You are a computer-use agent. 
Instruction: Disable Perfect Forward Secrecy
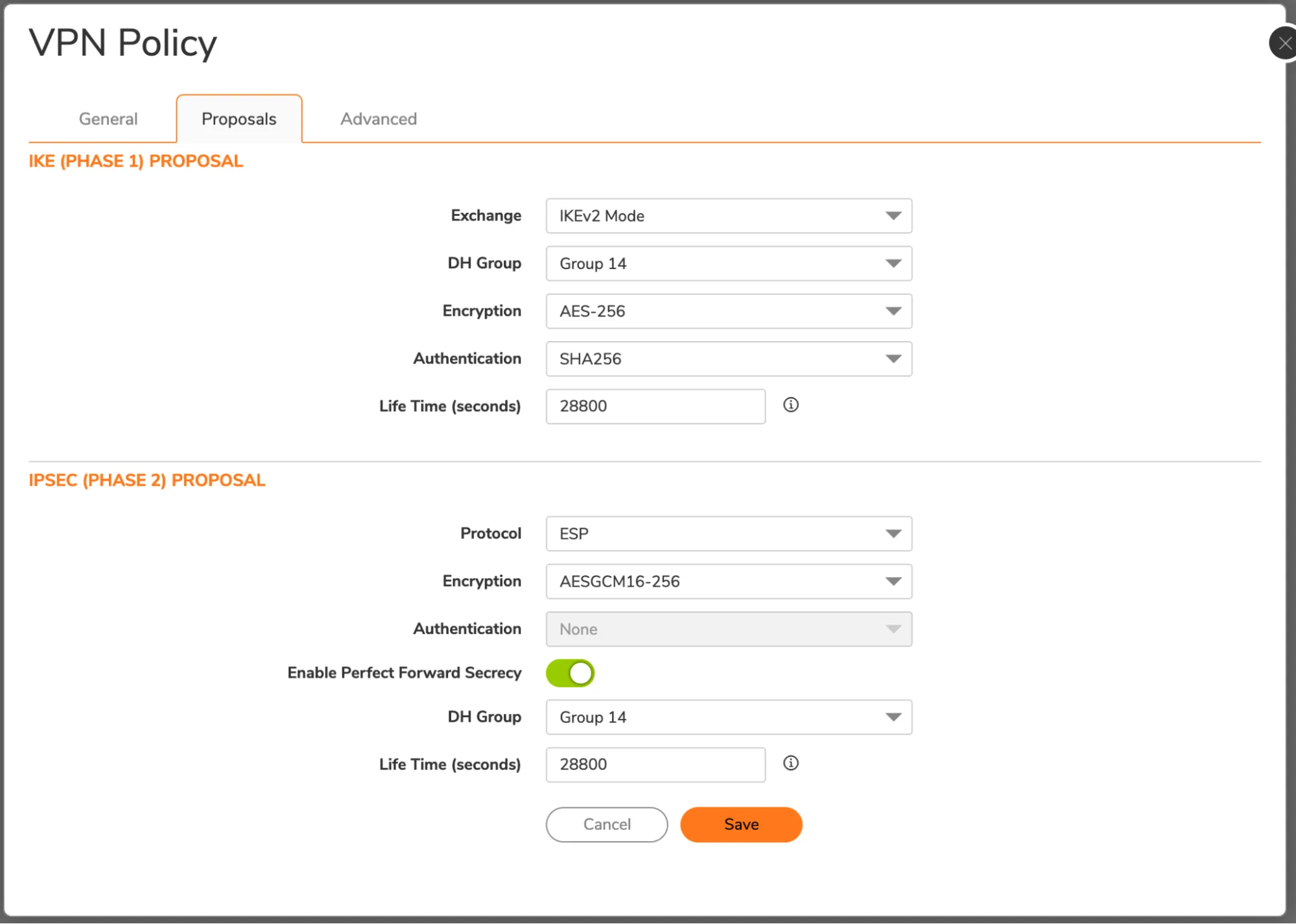tap(570, 672)
